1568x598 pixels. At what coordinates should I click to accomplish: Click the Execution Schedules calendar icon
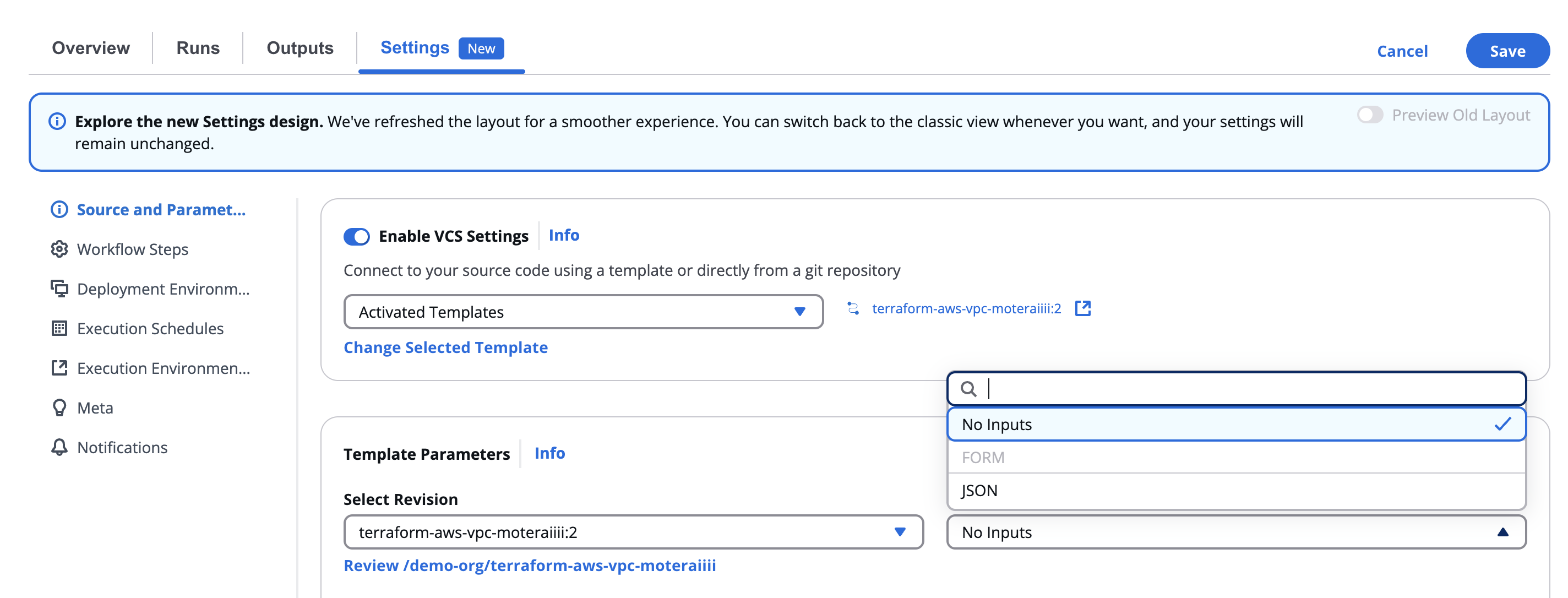59,328
